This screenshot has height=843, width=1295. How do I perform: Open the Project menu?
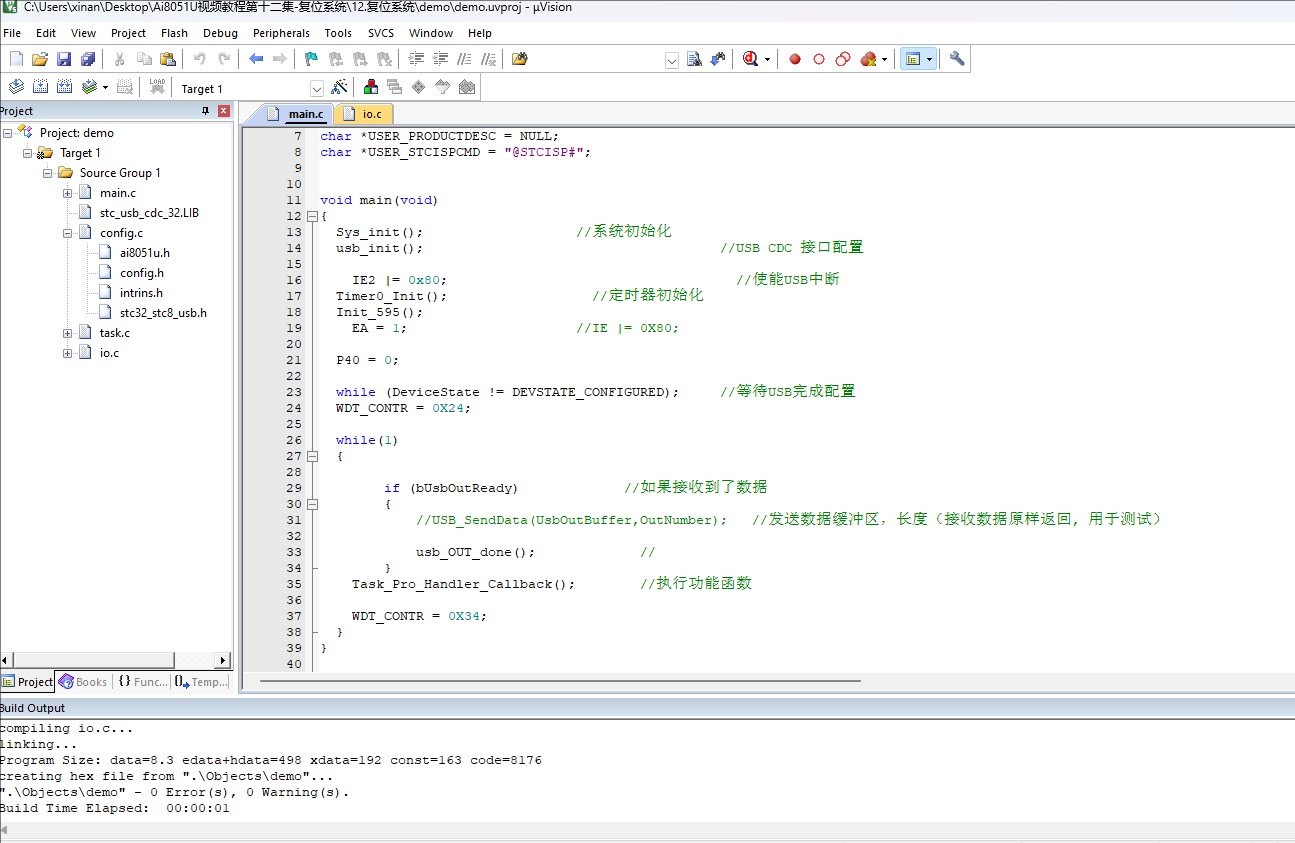click(x=128, y=33)
